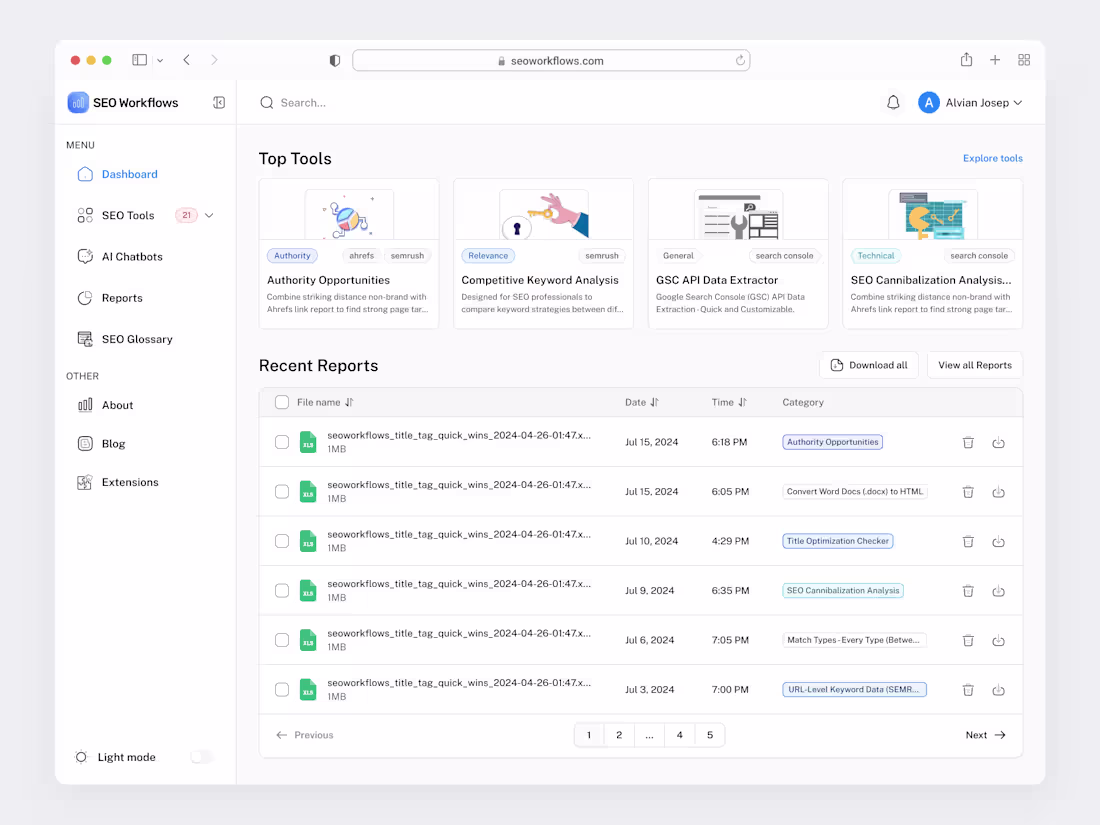Screen dimensions: 1100x825
Task: Open notifications bell icon
Action: [893, 102]
